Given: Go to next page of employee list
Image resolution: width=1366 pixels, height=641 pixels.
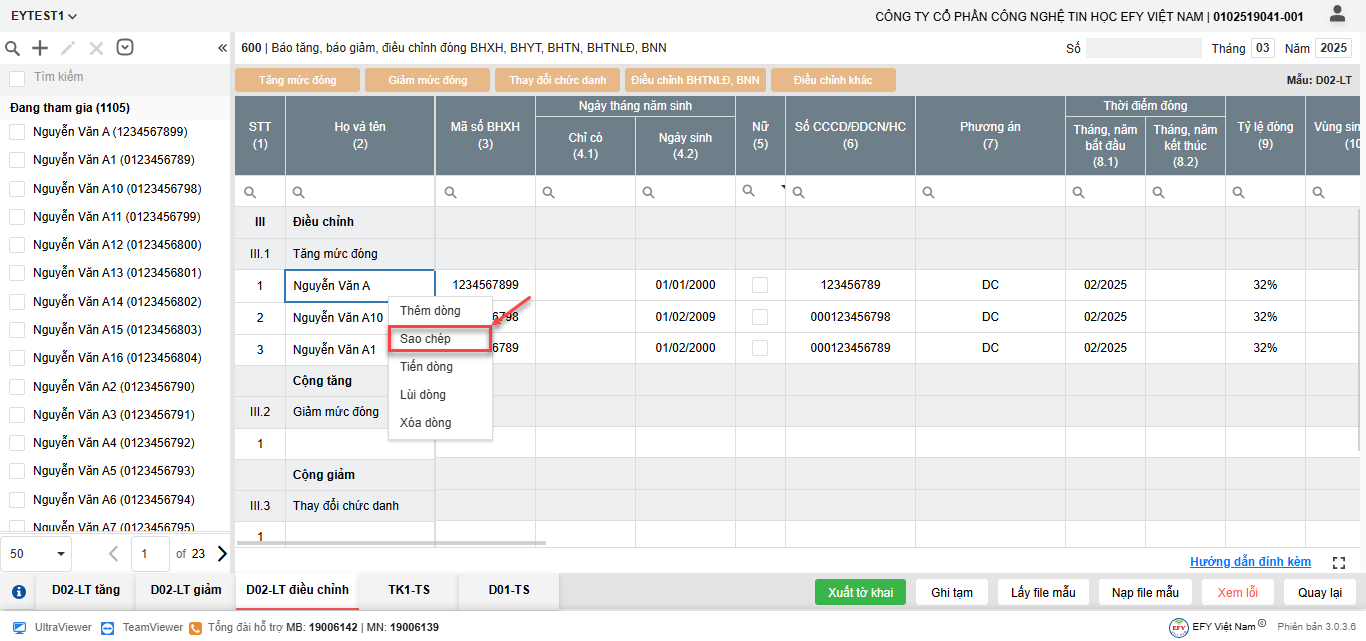Looking at the screenshot, I should click(x=222, y=553).
